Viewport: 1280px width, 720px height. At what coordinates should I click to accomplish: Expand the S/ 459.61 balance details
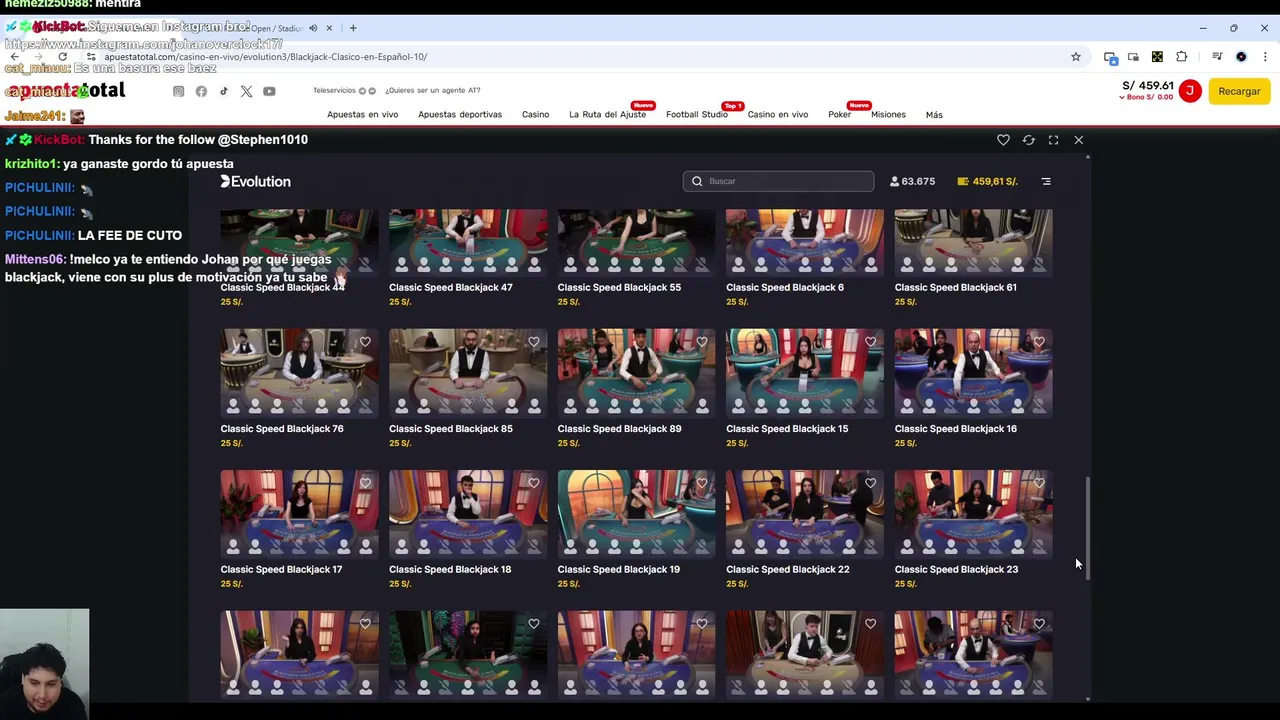[1147, 91]
